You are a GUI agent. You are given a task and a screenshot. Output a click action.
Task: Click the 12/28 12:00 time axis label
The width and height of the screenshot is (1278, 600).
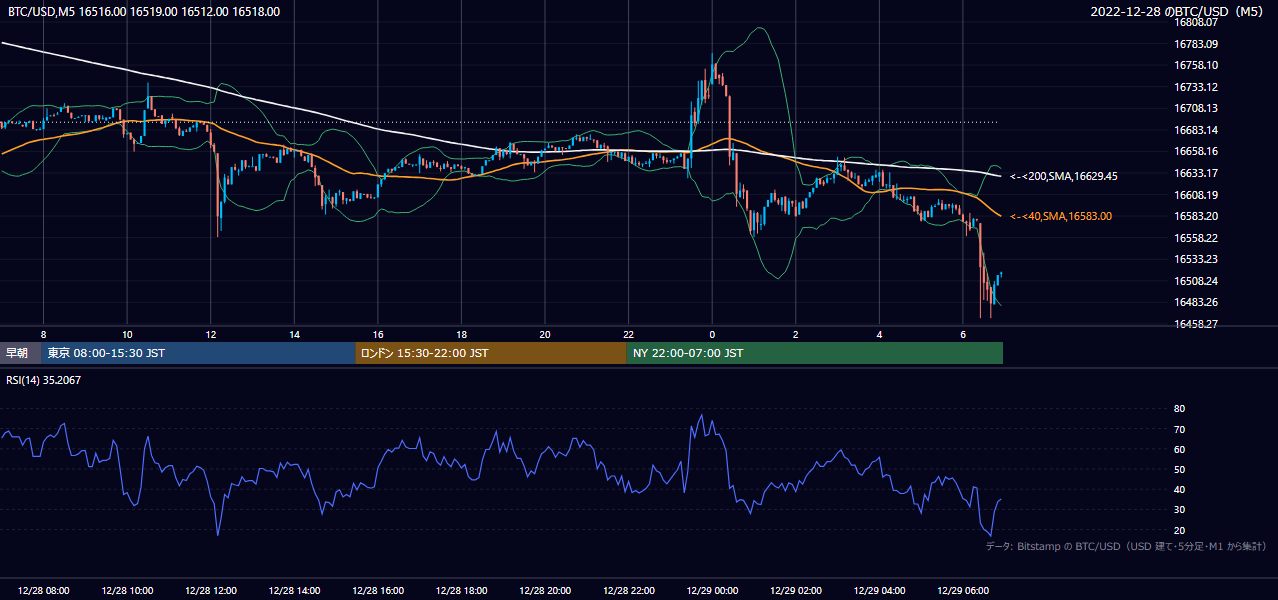210,591
